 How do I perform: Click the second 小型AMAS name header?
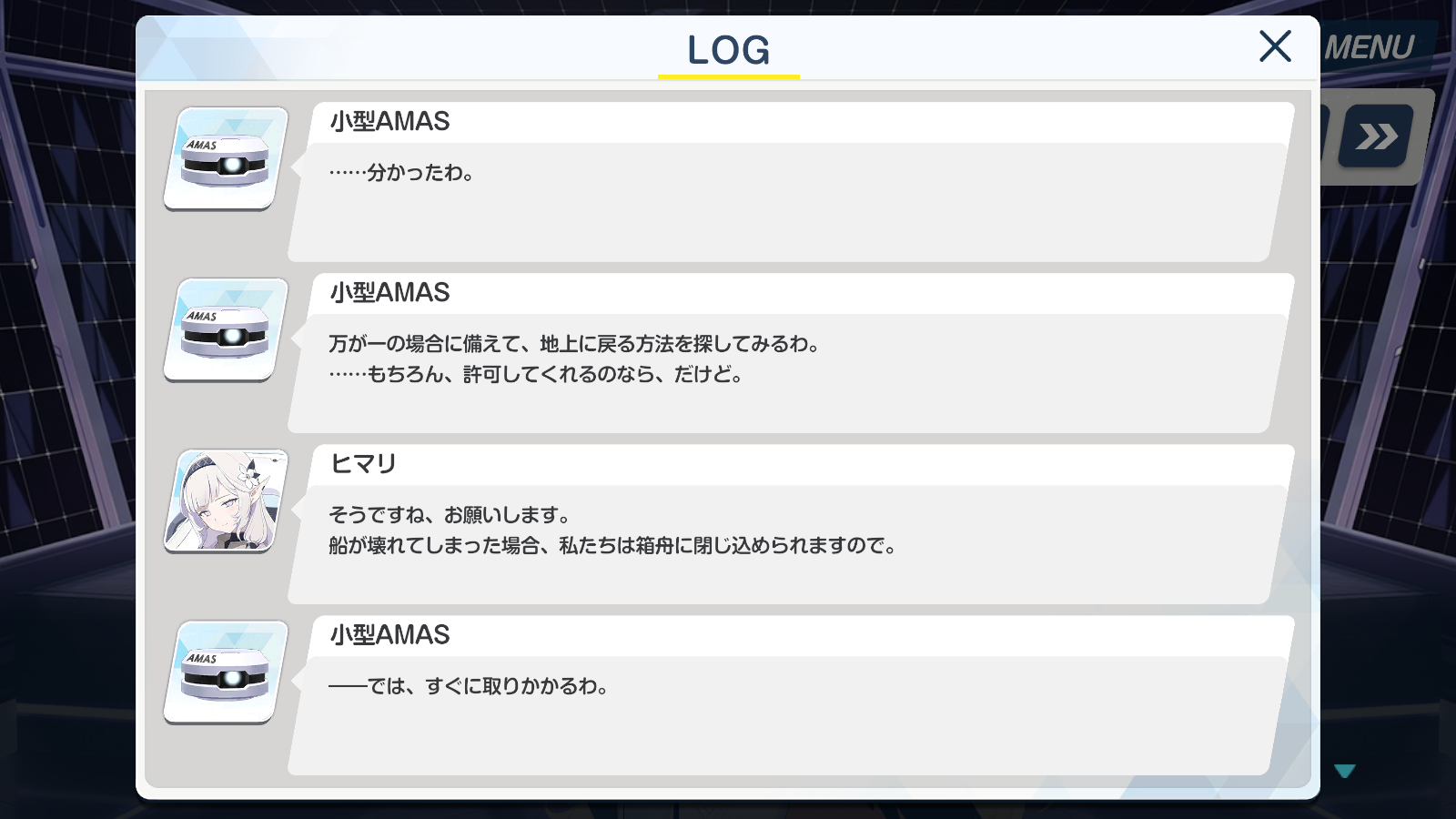tap(389, 292)
